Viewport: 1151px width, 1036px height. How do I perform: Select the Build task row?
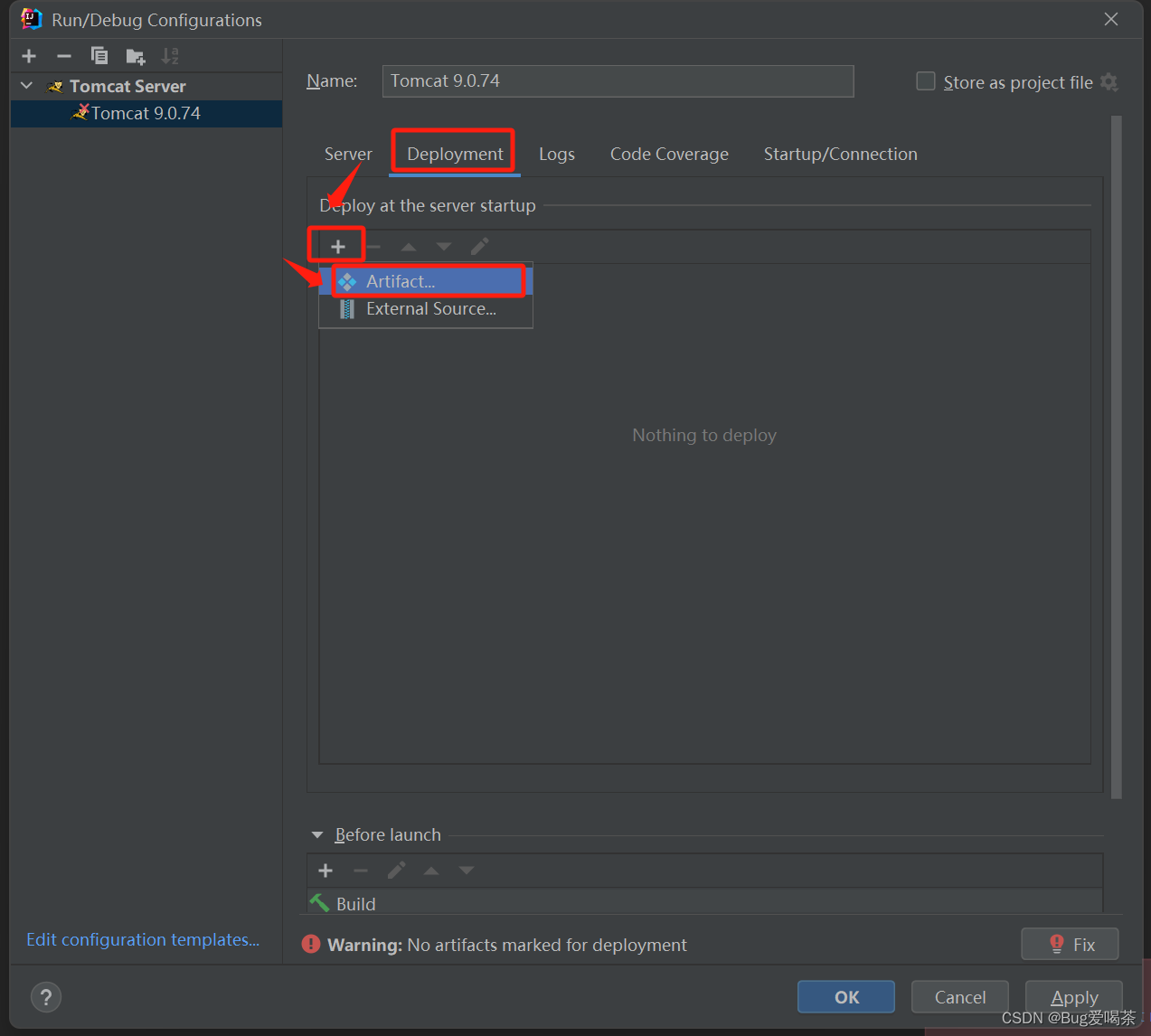click(704, 903)
